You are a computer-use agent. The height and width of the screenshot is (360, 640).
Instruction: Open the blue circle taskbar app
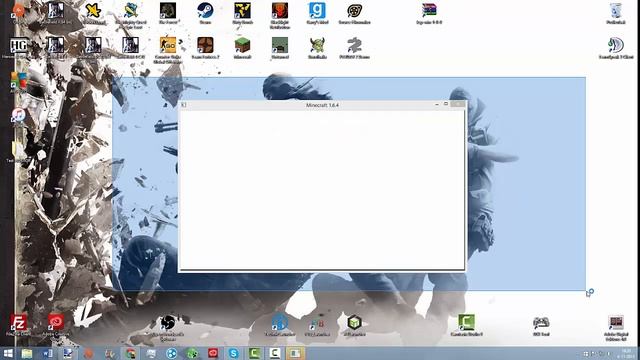click(171, 353)
